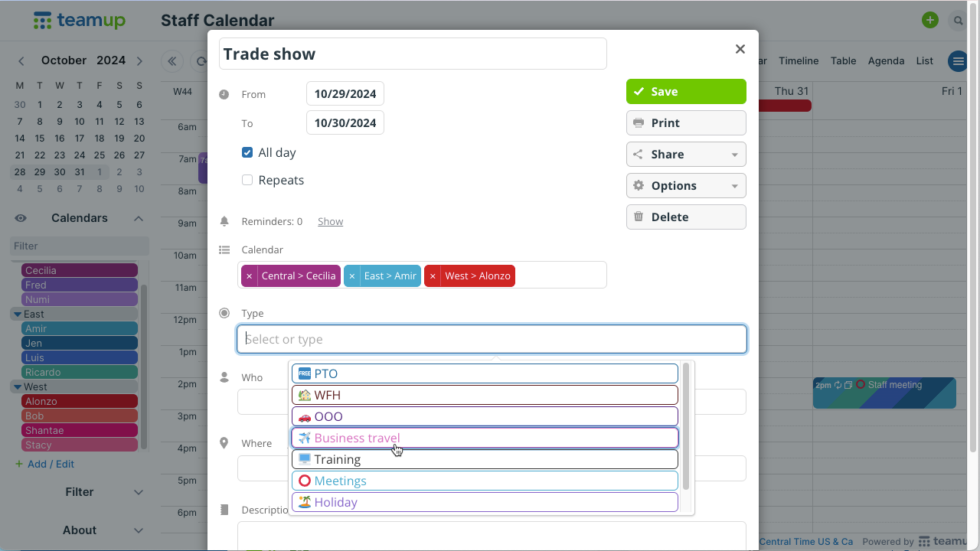Screen dimensions: 980x551
Task: Open the blue hamburger menu icon
Action: [x=958, y=61]
